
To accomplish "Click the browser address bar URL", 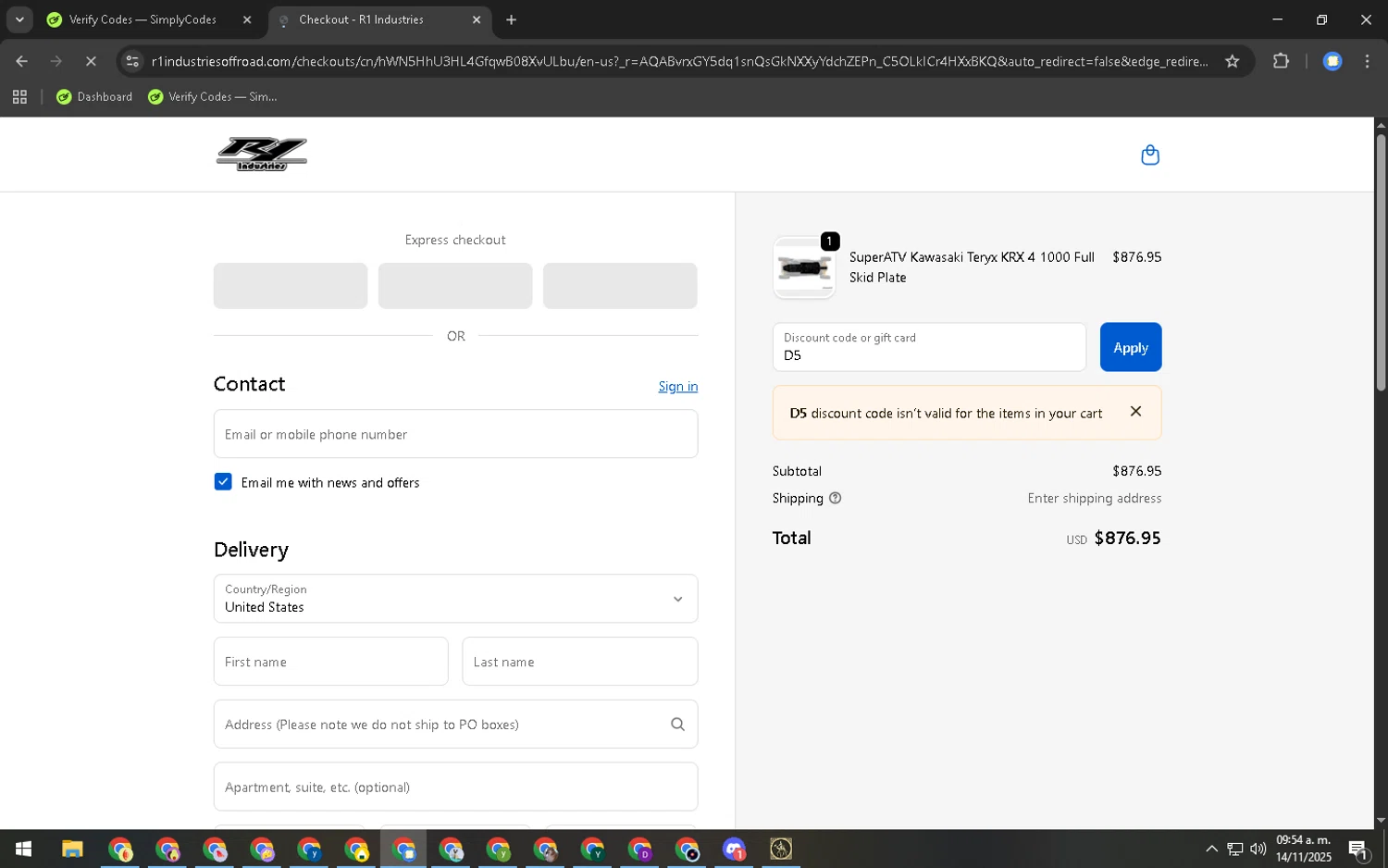I will tap(680, 61).
